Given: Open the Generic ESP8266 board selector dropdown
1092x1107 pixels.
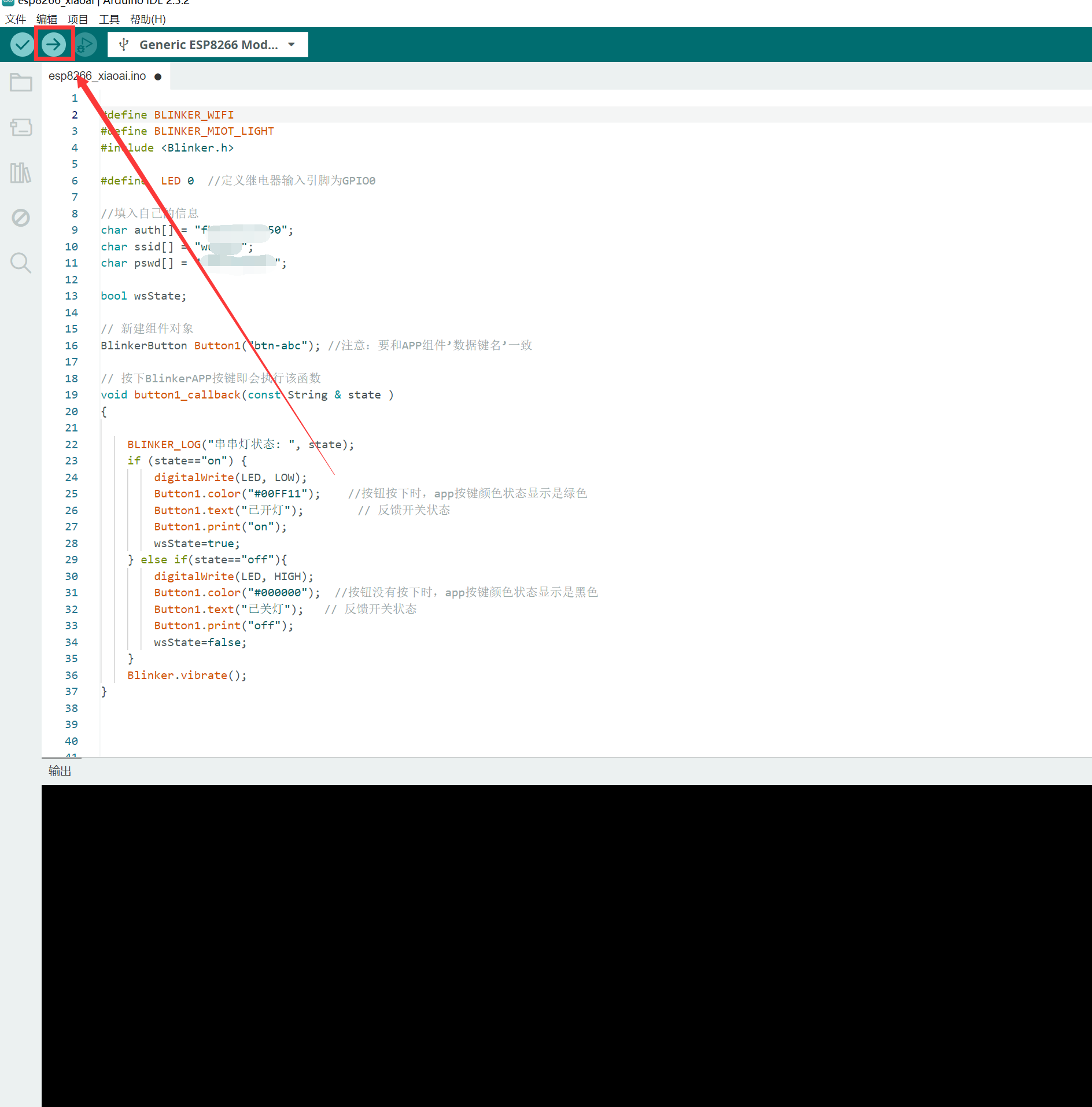Looking at the screenshot, I should [x=208, y=45].
